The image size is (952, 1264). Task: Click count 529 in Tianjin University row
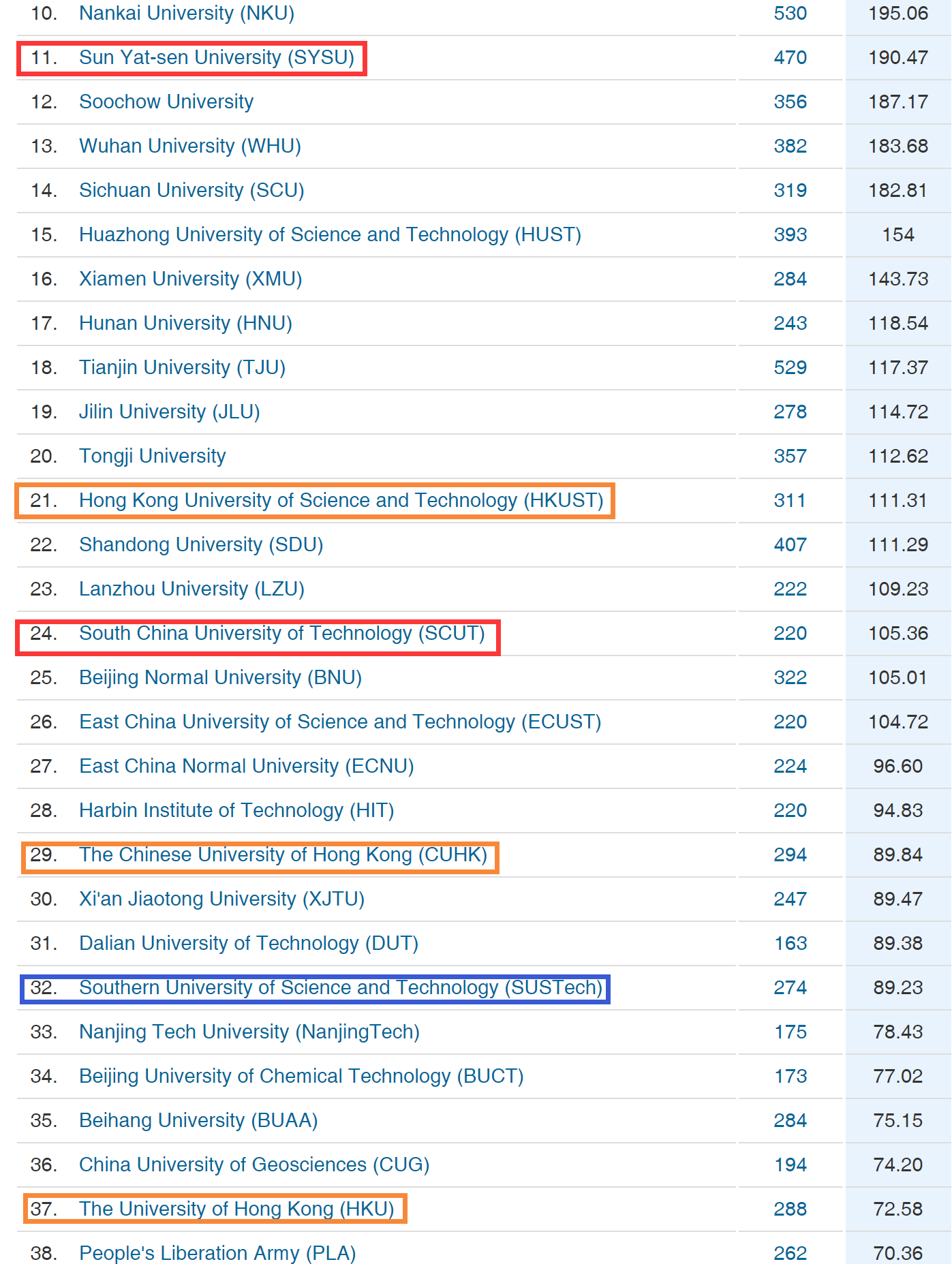pos(790,368)
